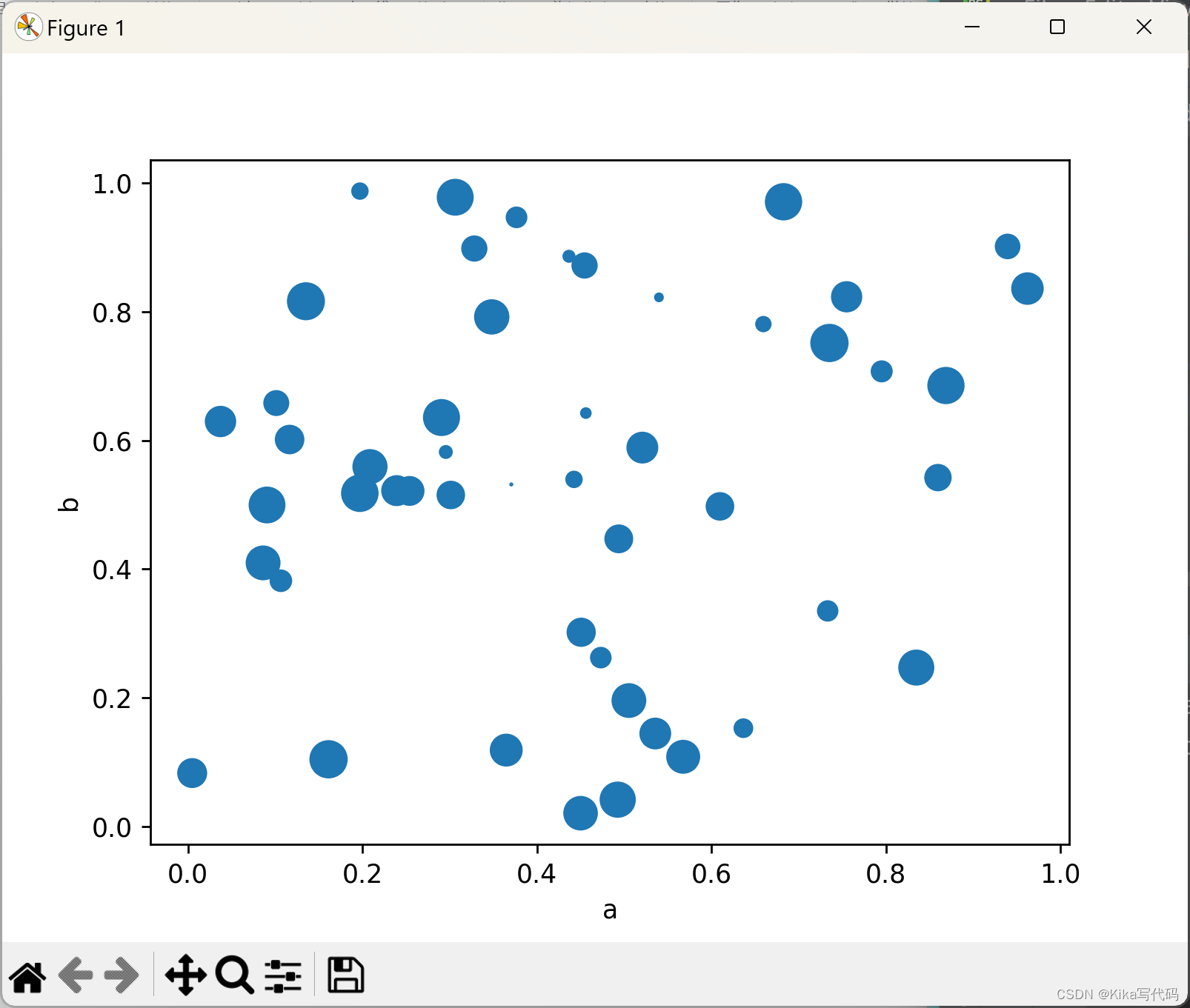
Task: Click the y-axis label 'b'
Action: pos(68,504)
